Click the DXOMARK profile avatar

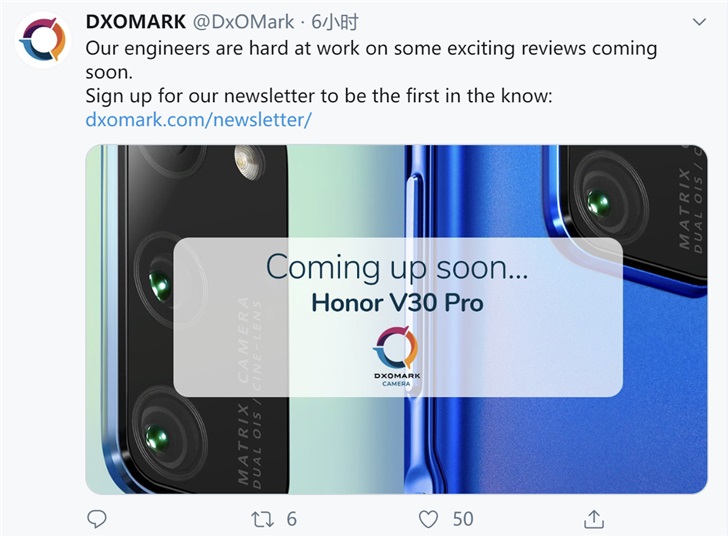click(x=42, y=40)
